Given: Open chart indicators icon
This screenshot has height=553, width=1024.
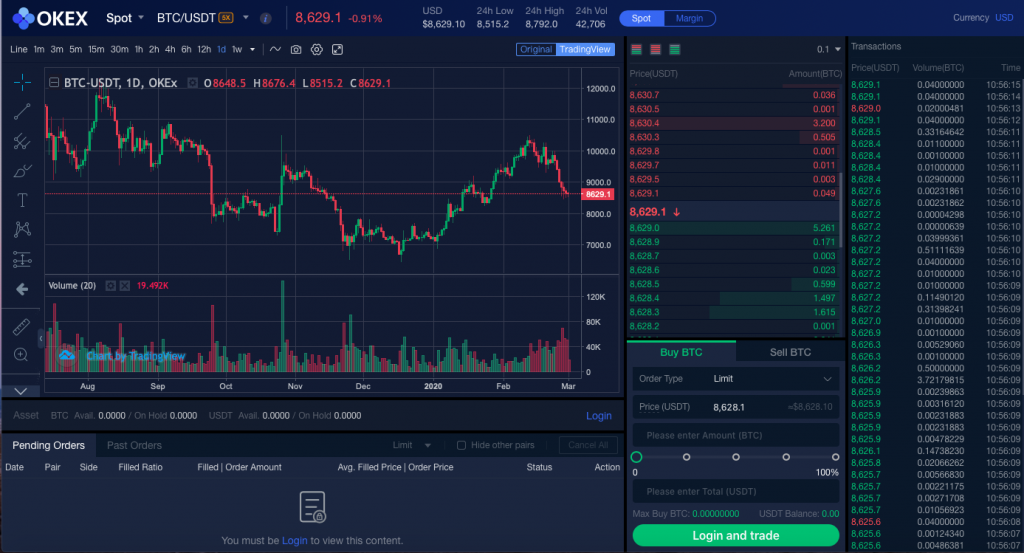Looking at the screenshot, I should (x=276, y=50).
